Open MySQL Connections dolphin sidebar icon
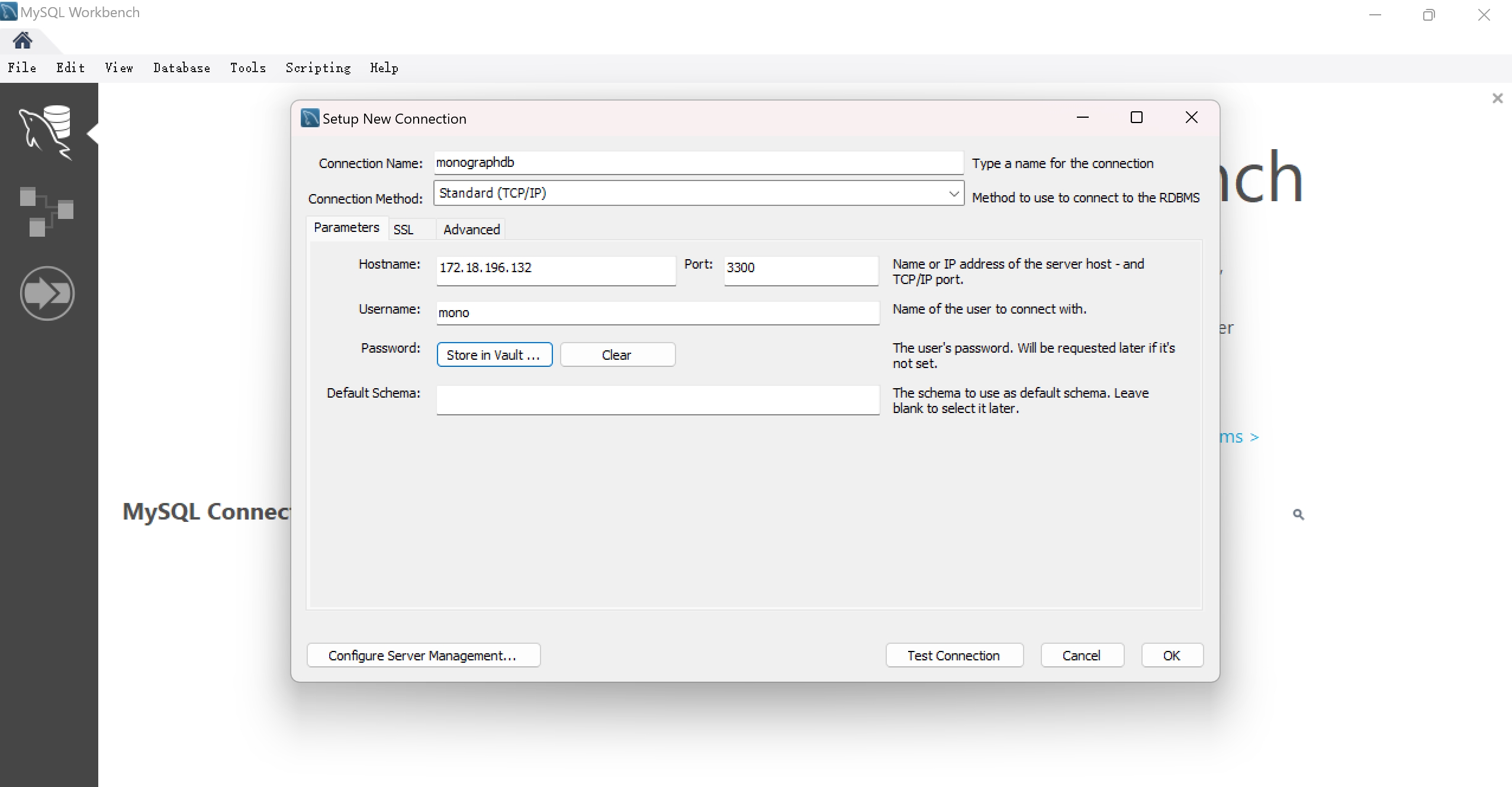This screenshot has height=787, width=1512. pos(46,133)
